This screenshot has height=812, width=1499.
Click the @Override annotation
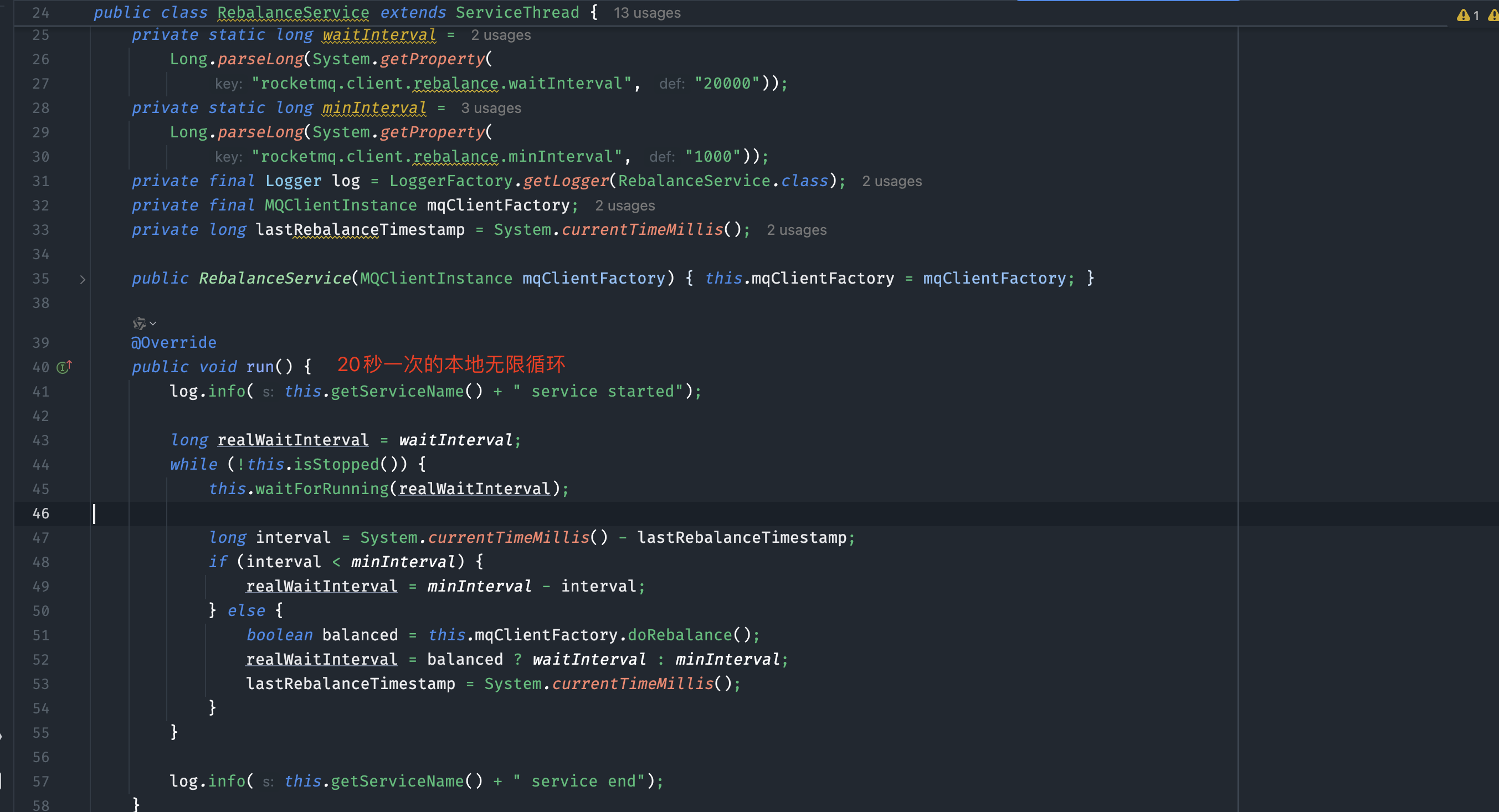(174, 343)
